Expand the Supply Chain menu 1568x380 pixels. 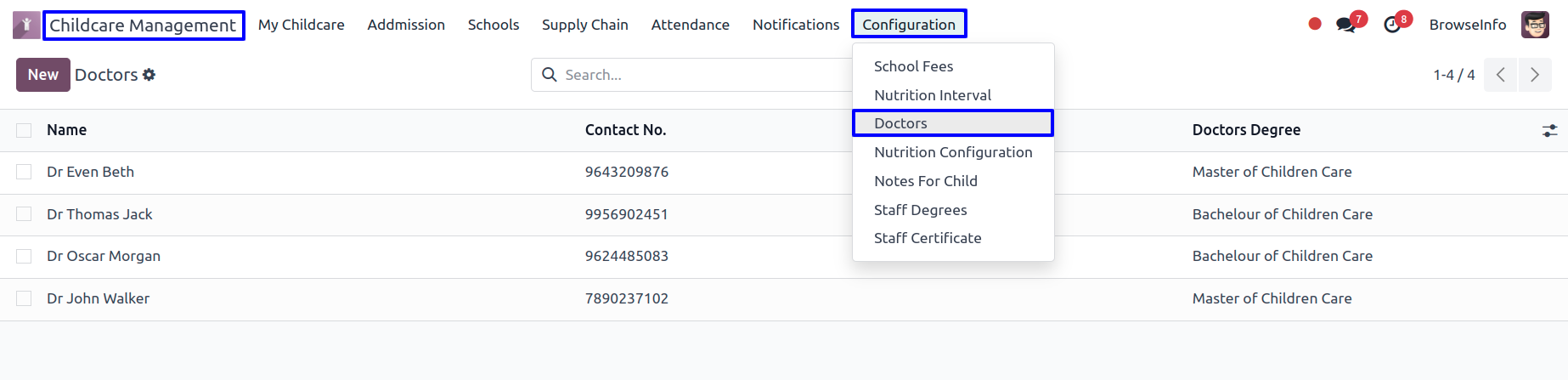click(585, 25)
